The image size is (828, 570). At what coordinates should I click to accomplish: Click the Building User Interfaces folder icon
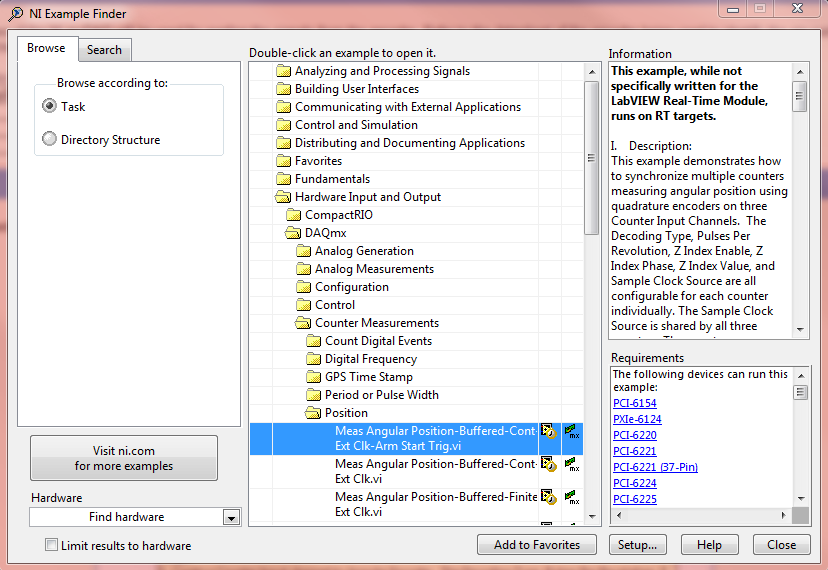284,89
